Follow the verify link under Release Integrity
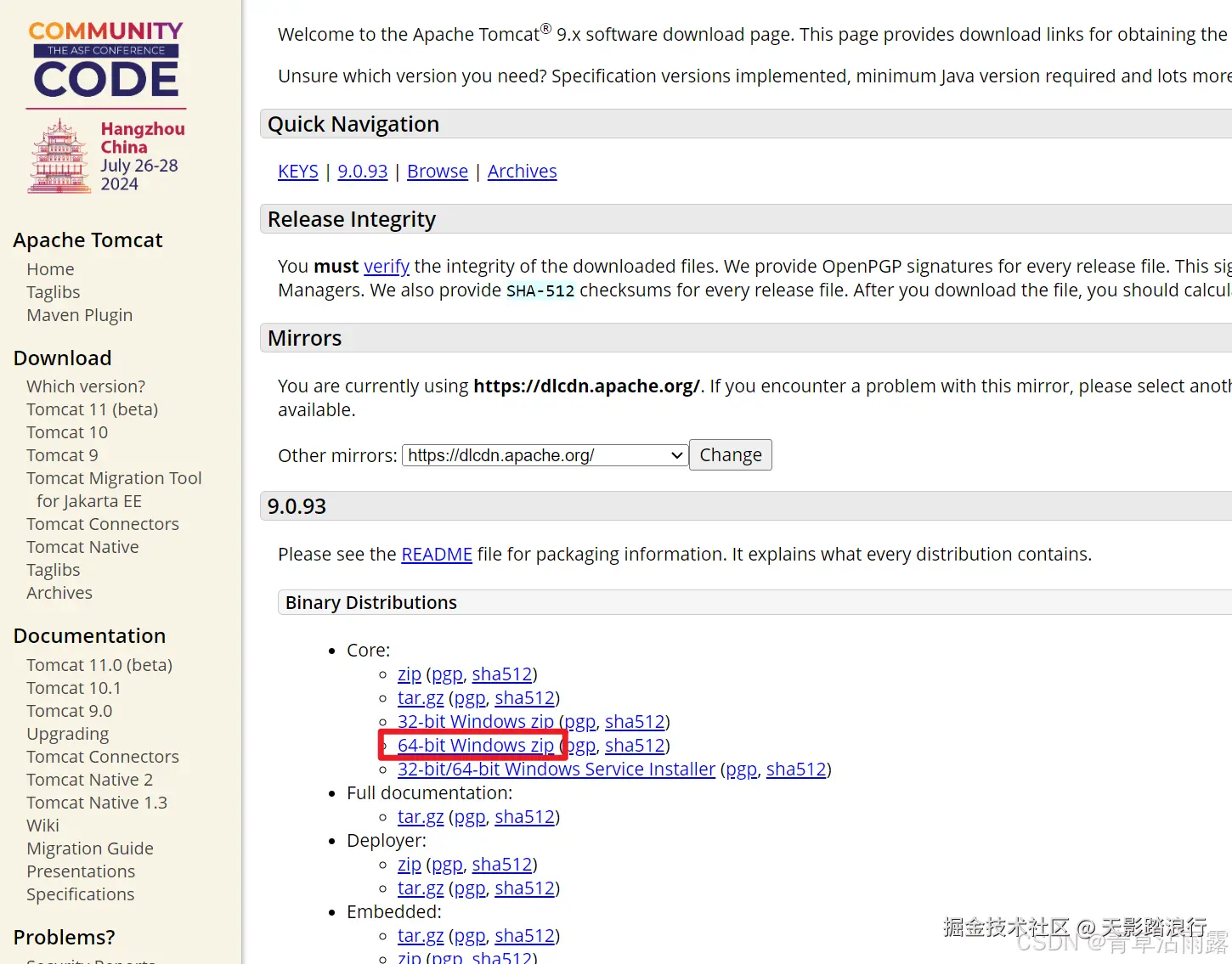Image resolution: width=1232 pixels, height=964 pixels. (387, 267)
